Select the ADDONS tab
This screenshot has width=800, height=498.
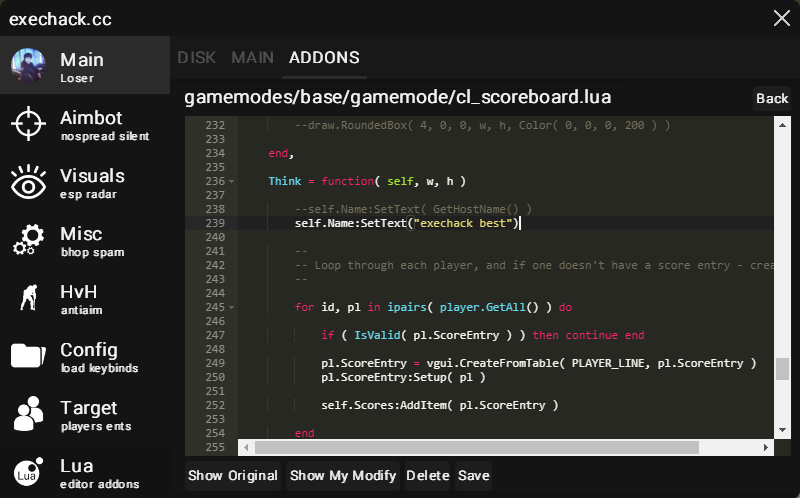point(324,58)
